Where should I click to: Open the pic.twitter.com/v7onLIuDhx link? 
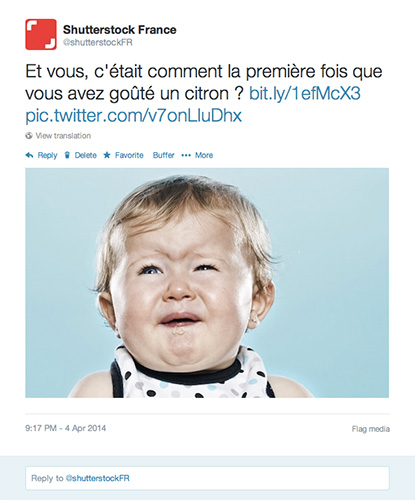[x=134, y=116]
